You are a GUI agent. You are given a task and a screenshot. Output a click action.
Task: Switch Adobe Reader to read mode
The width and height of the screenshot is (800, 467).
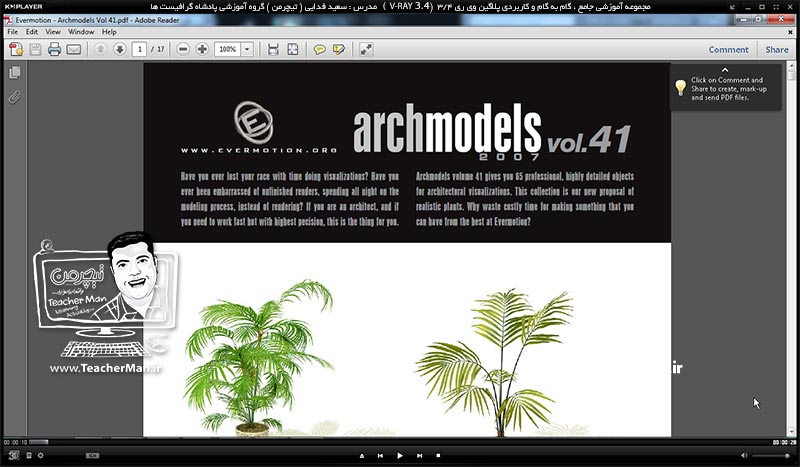point(366,49)
